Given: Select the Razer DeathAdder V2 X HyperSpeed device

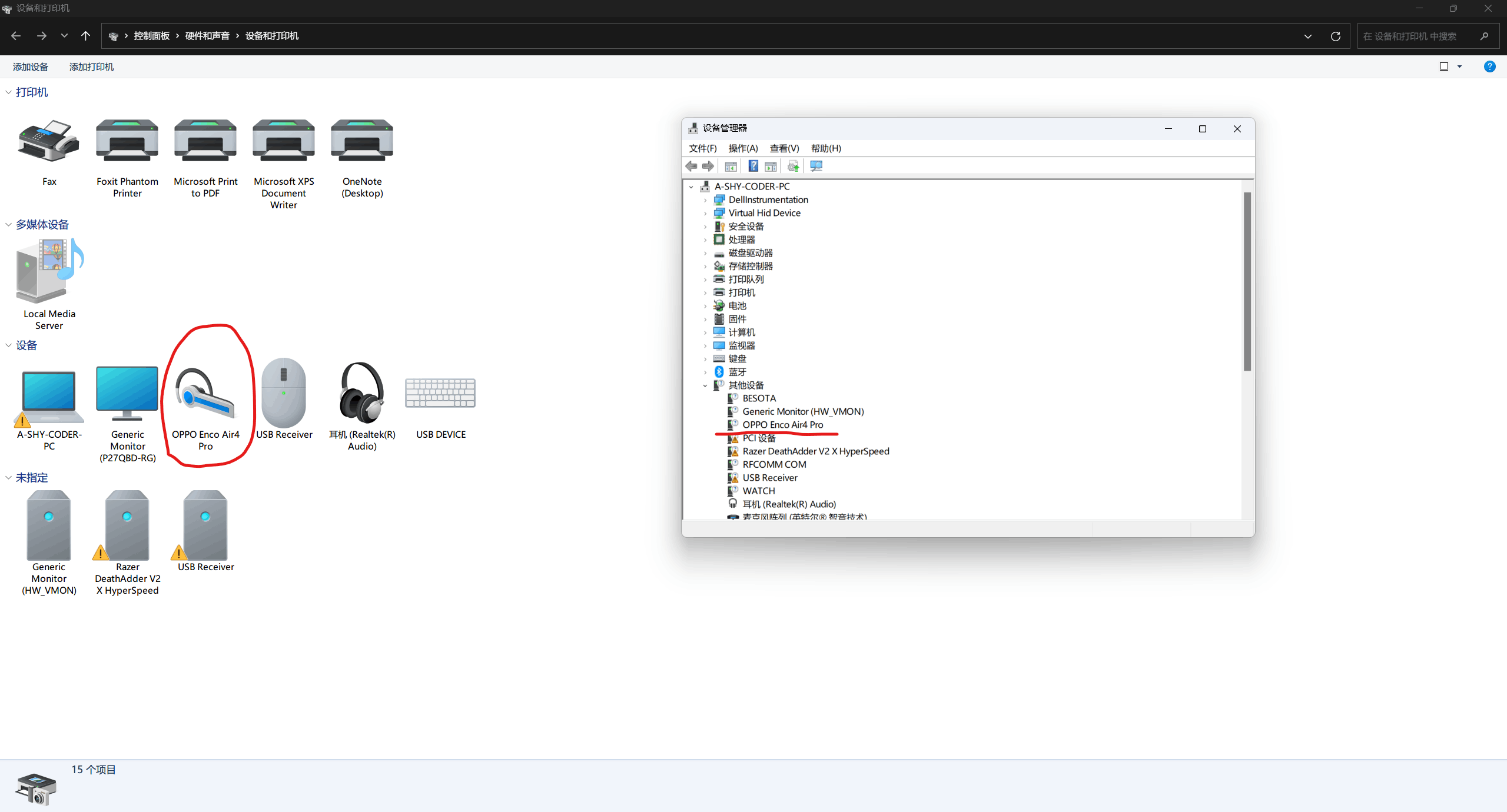Looking at the screenshot, I should tap(127, 525).
